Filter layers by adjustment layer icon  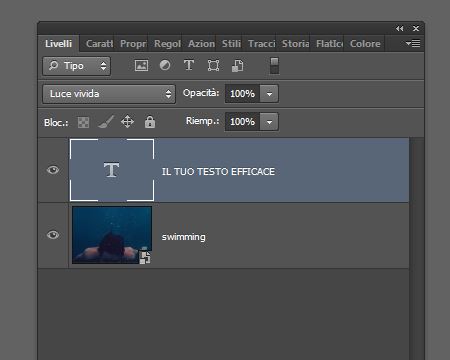tap(165, 65)
